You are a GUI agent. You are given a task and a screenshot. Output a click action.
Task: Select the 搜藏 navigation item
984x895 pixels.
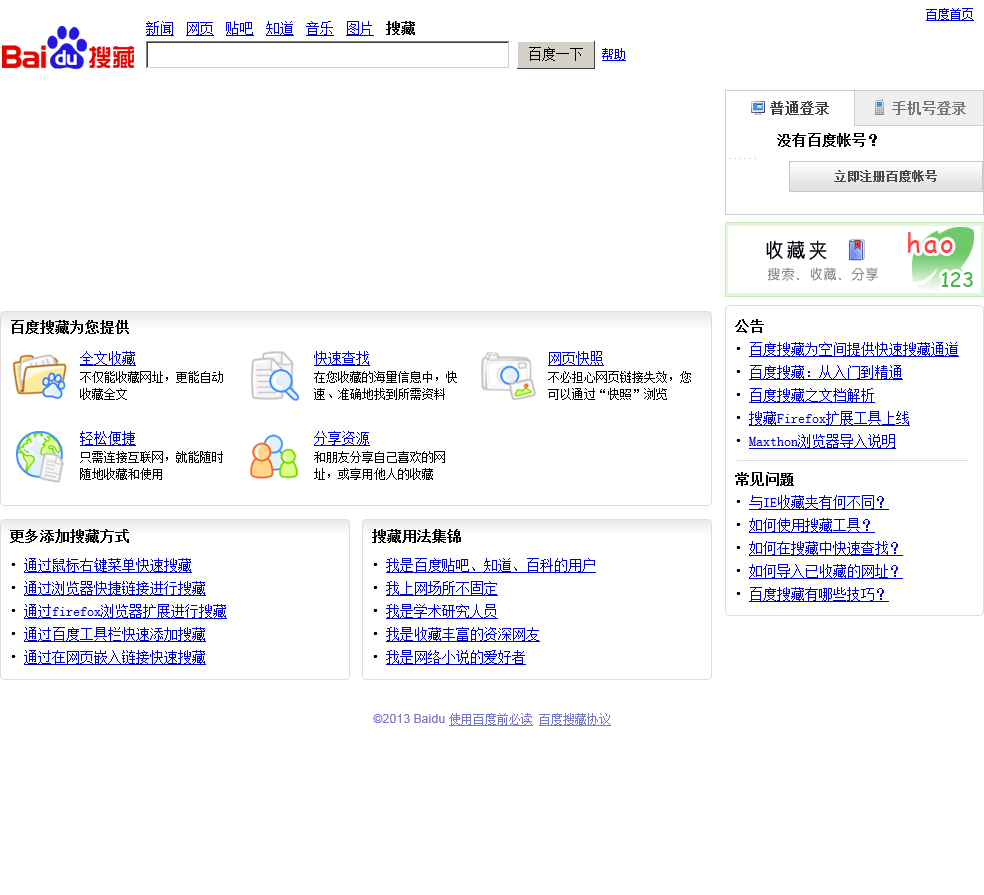point(400,28)
